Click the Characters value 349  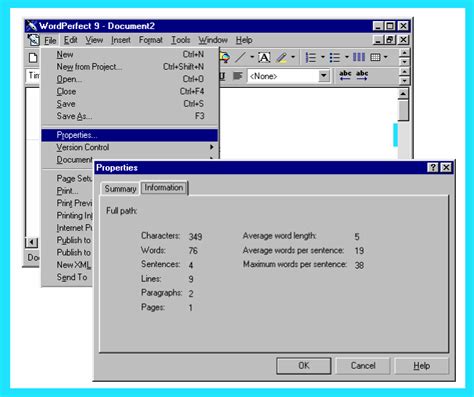[x=195, y=237]
